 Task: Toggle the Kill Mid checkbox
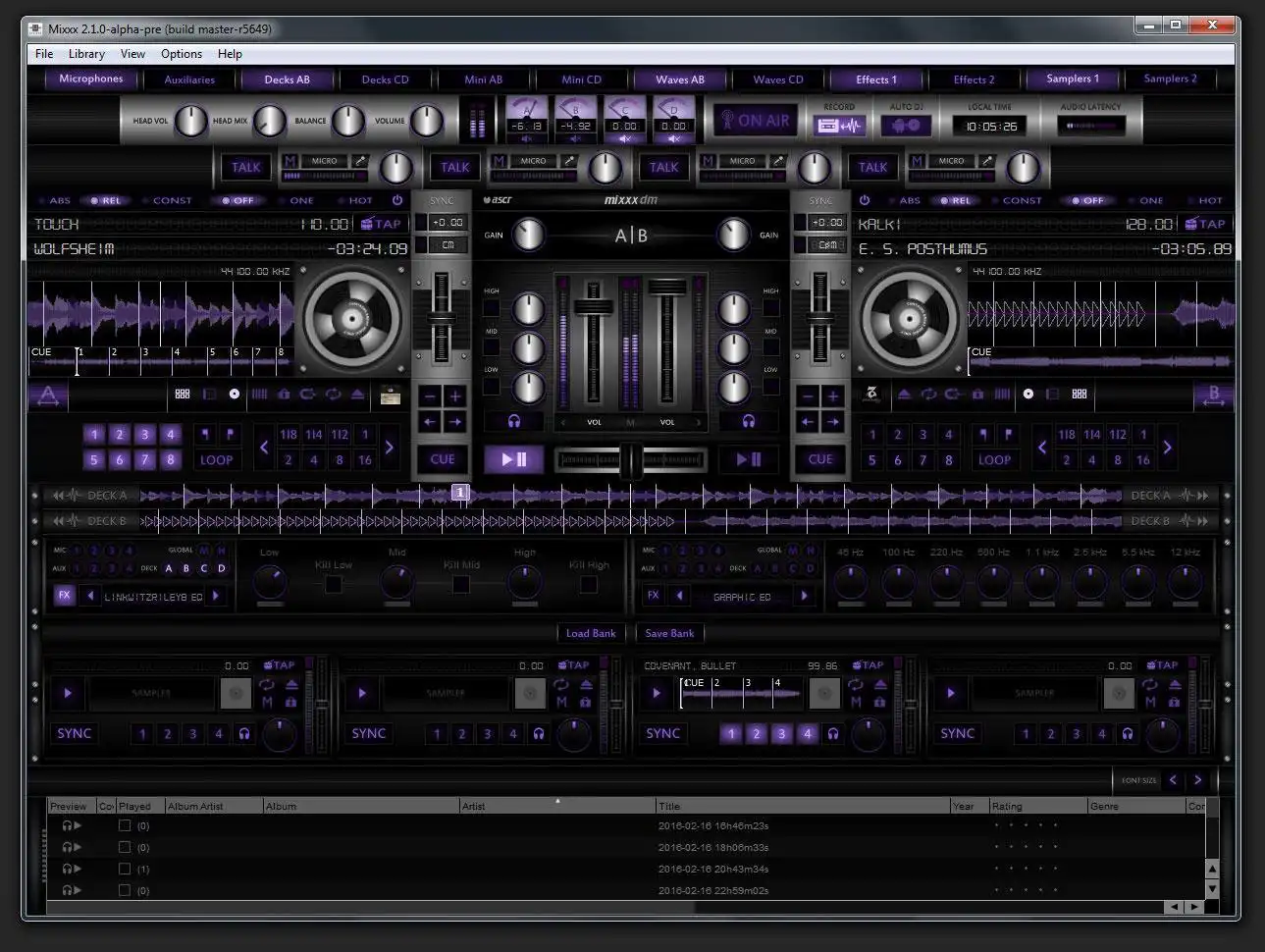click(461, 584)
